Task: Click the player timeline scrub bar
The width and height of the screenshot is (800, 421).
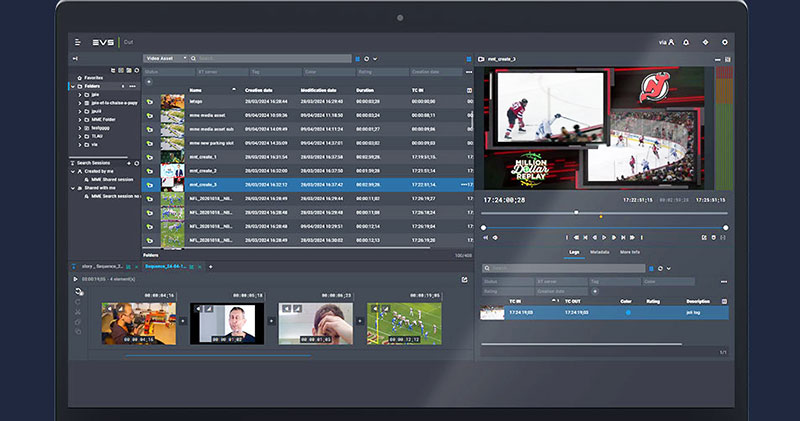Action: click(x=600, y=212)
